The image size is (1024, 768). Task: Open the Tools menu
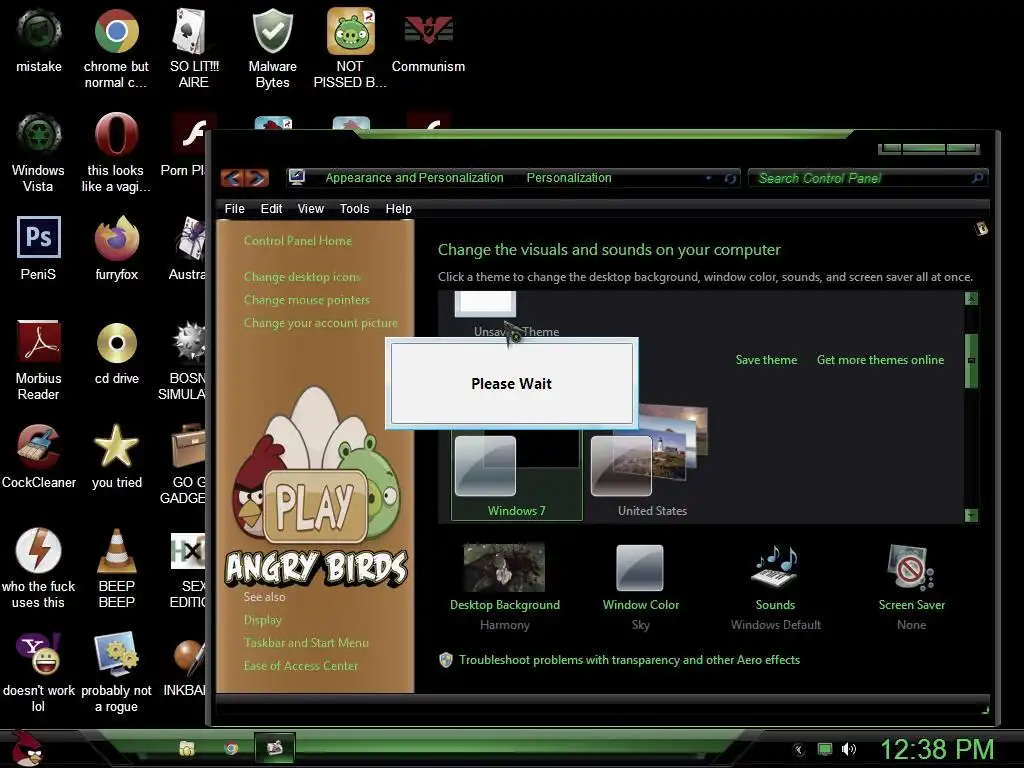pos(354,208)
